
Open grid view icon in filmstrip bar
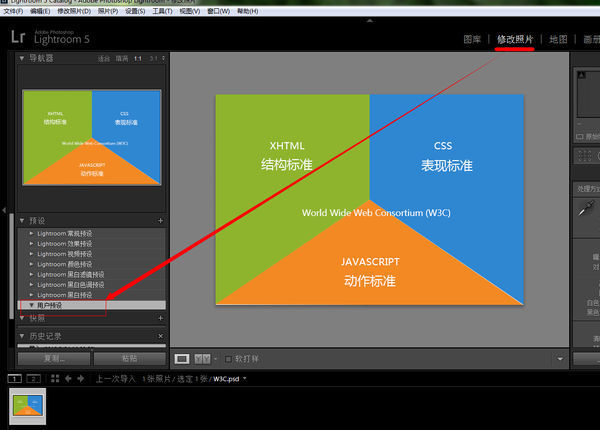[55, 378]
